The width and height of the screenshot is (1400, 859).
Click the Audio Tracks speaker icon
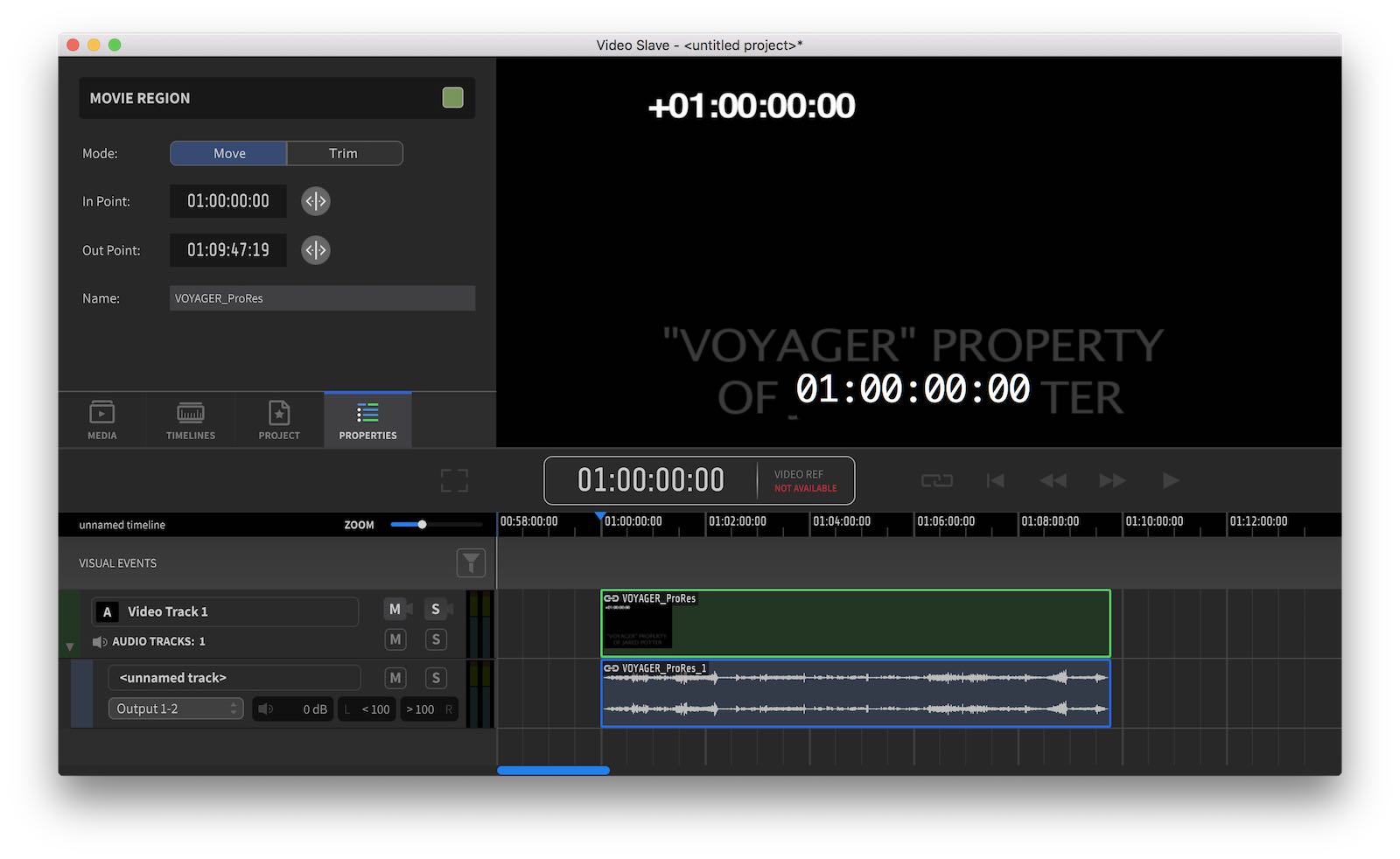[x=100, y=642]
